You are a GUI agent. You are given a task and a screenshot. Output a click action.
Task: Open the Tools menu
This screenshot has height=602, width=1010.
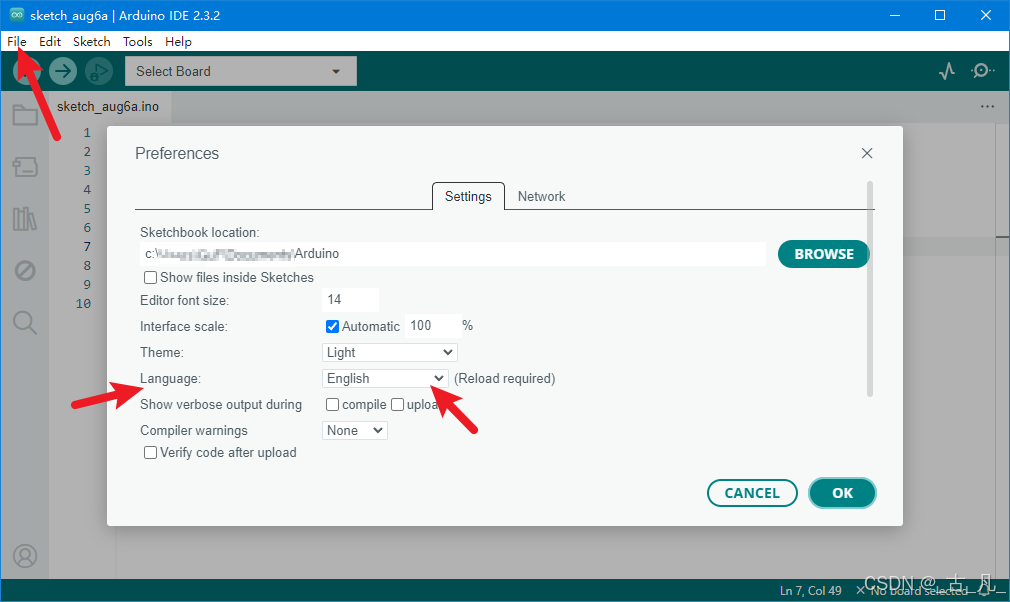[137, 41]
